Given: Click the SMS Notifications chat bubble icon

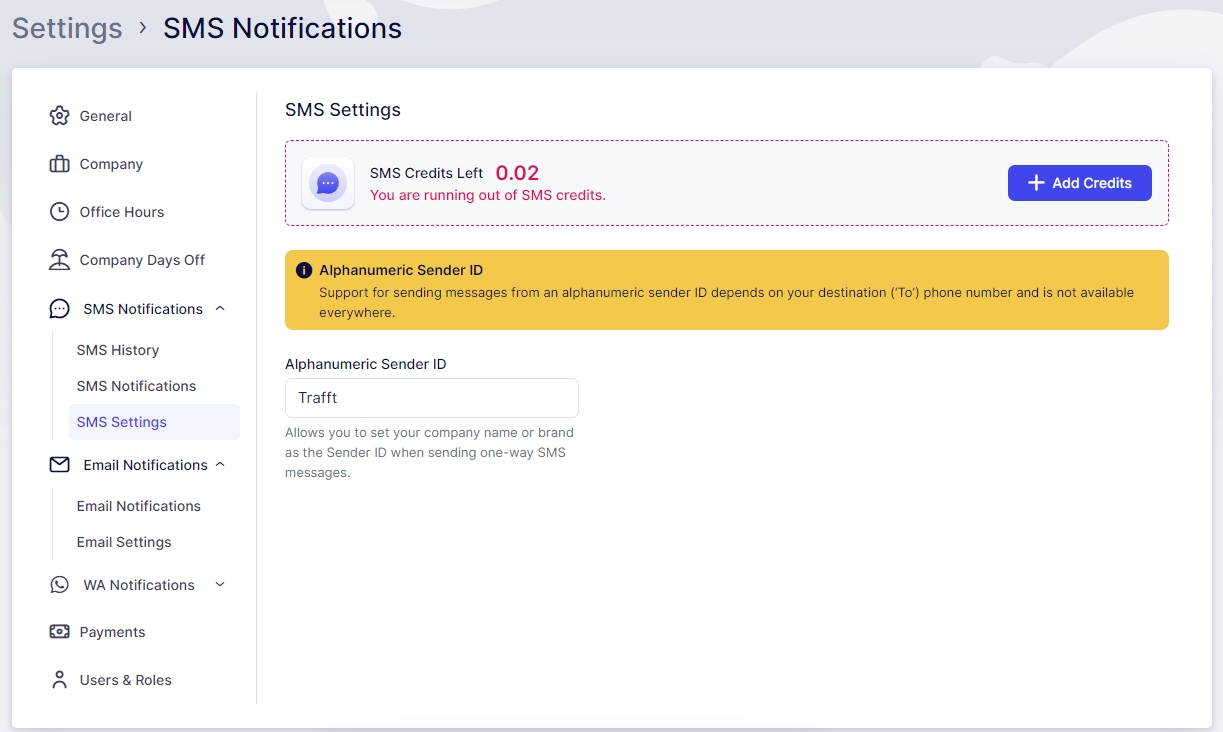Looking at the screenshot, I should pyautogui.click(x=60, y=309).
